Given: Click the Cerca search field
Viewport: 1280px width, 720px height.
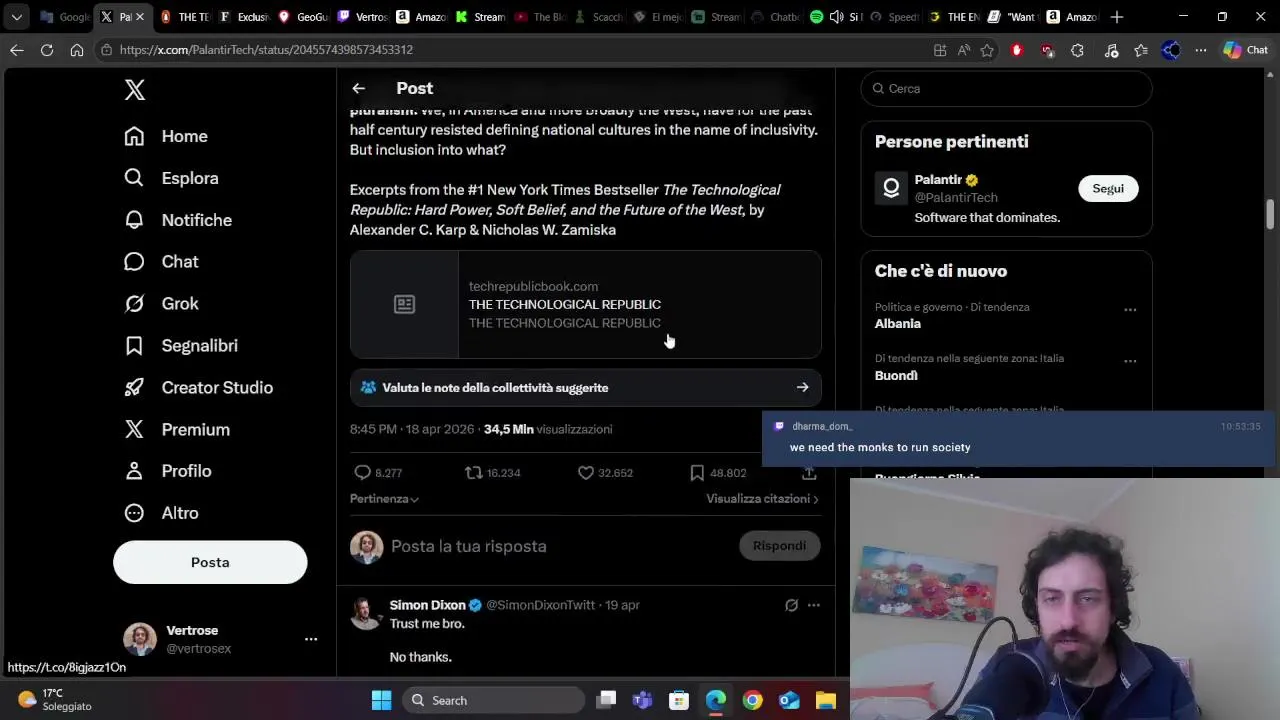Looking at the screenshot, I should pos(1006,89).
